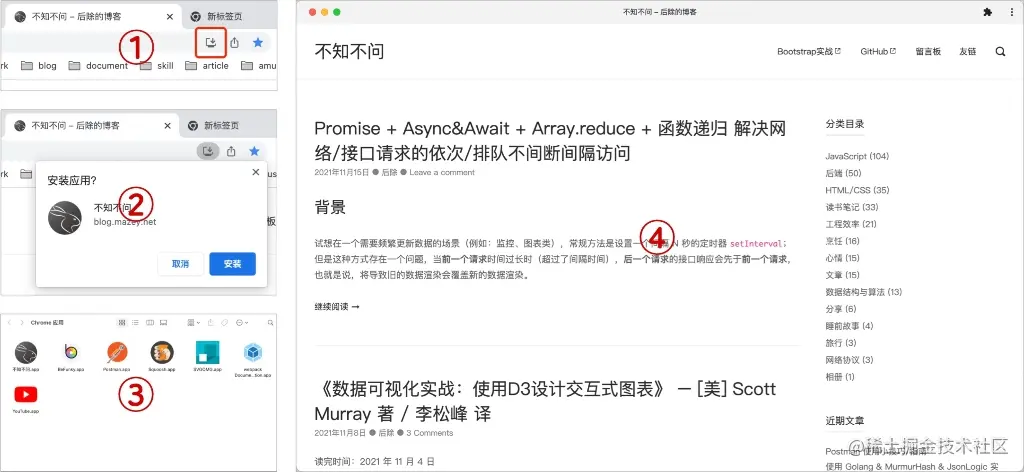Open the skill bookmark folder
This screenshot has width=1024, height=472.
[157, 65]
